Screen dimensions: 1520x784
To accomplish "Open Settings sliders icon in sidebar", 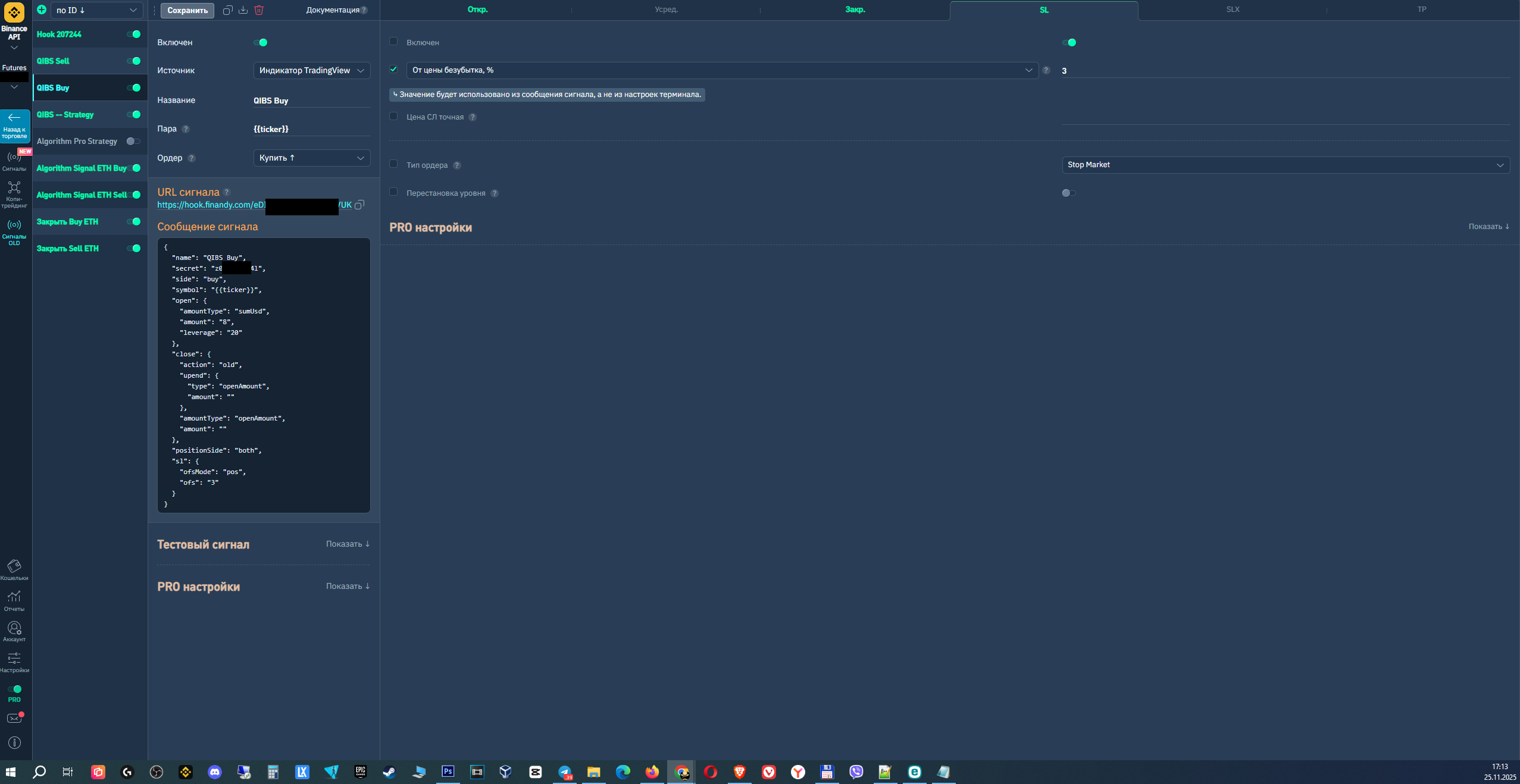I will (14, 662).
